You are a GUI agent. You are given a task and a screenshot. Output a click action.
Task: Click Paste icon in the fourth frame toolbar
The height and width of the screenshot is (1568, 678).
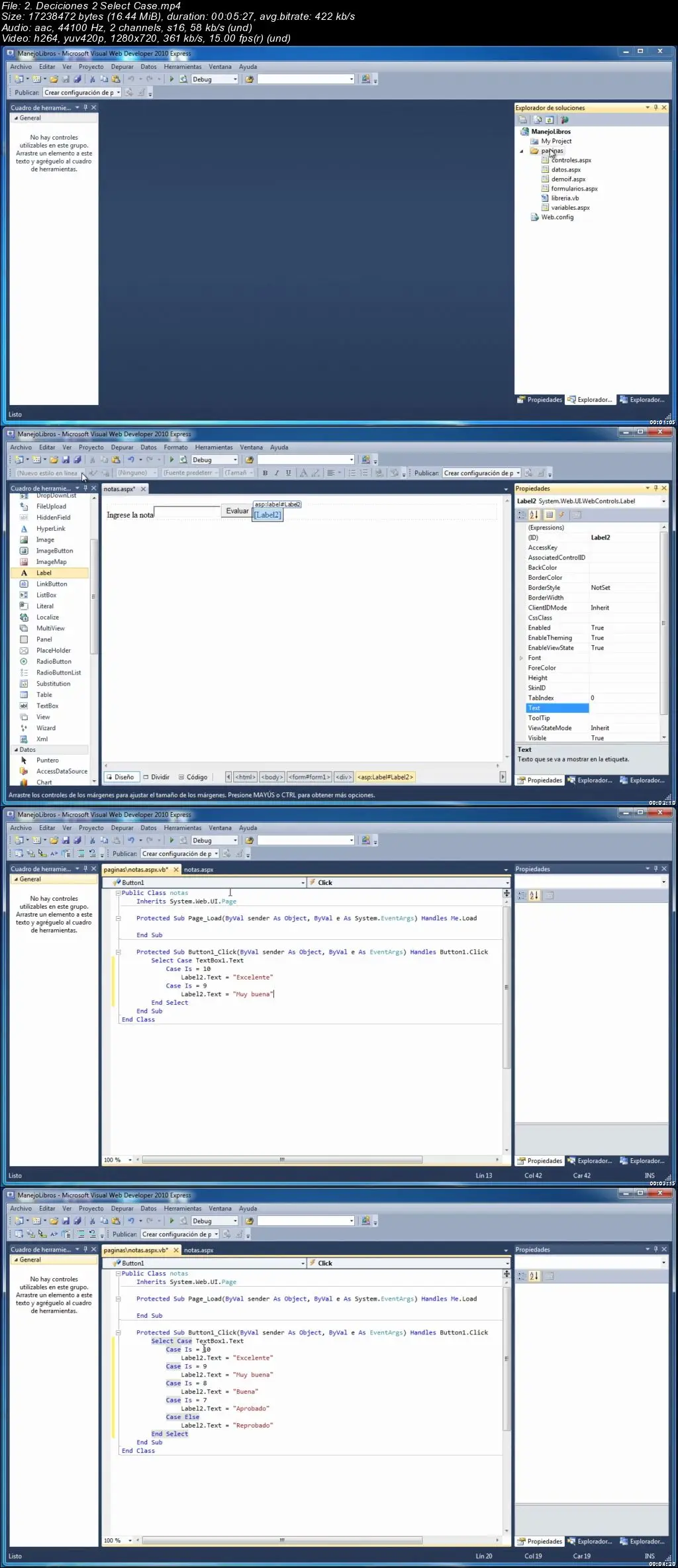click(116, 1221)
